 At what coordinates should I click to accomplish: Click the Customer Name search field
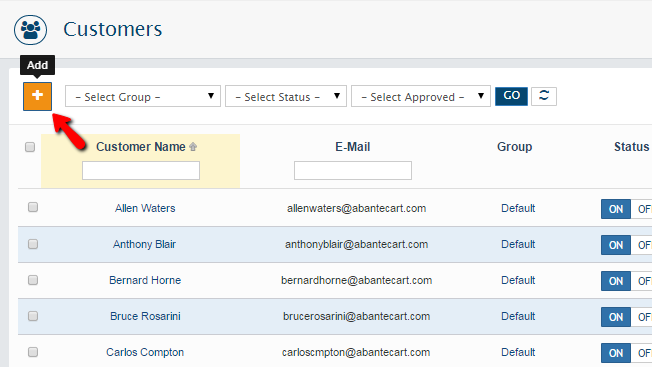click(x=141, y=170)
